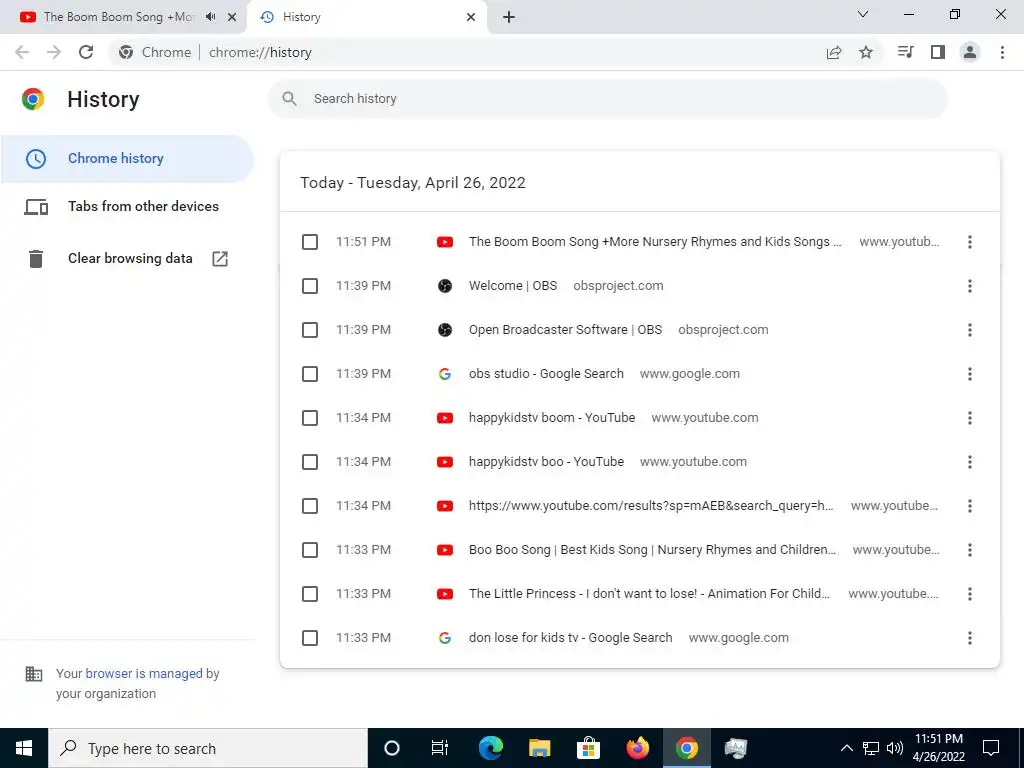Close the Boom Boom Song tab
This screenshot has width=1024, height=768.
click(232, 17)
